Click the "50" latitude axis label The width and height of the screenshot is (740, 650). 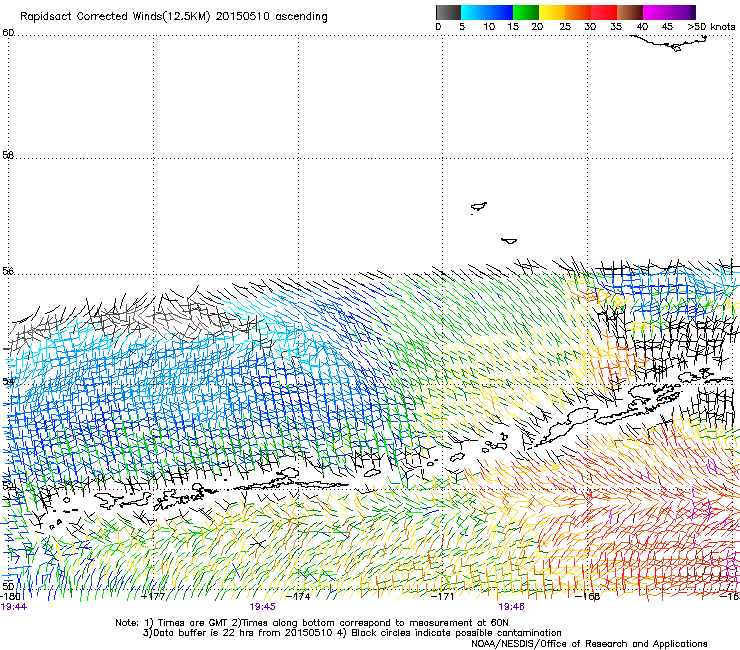point(8,586)
